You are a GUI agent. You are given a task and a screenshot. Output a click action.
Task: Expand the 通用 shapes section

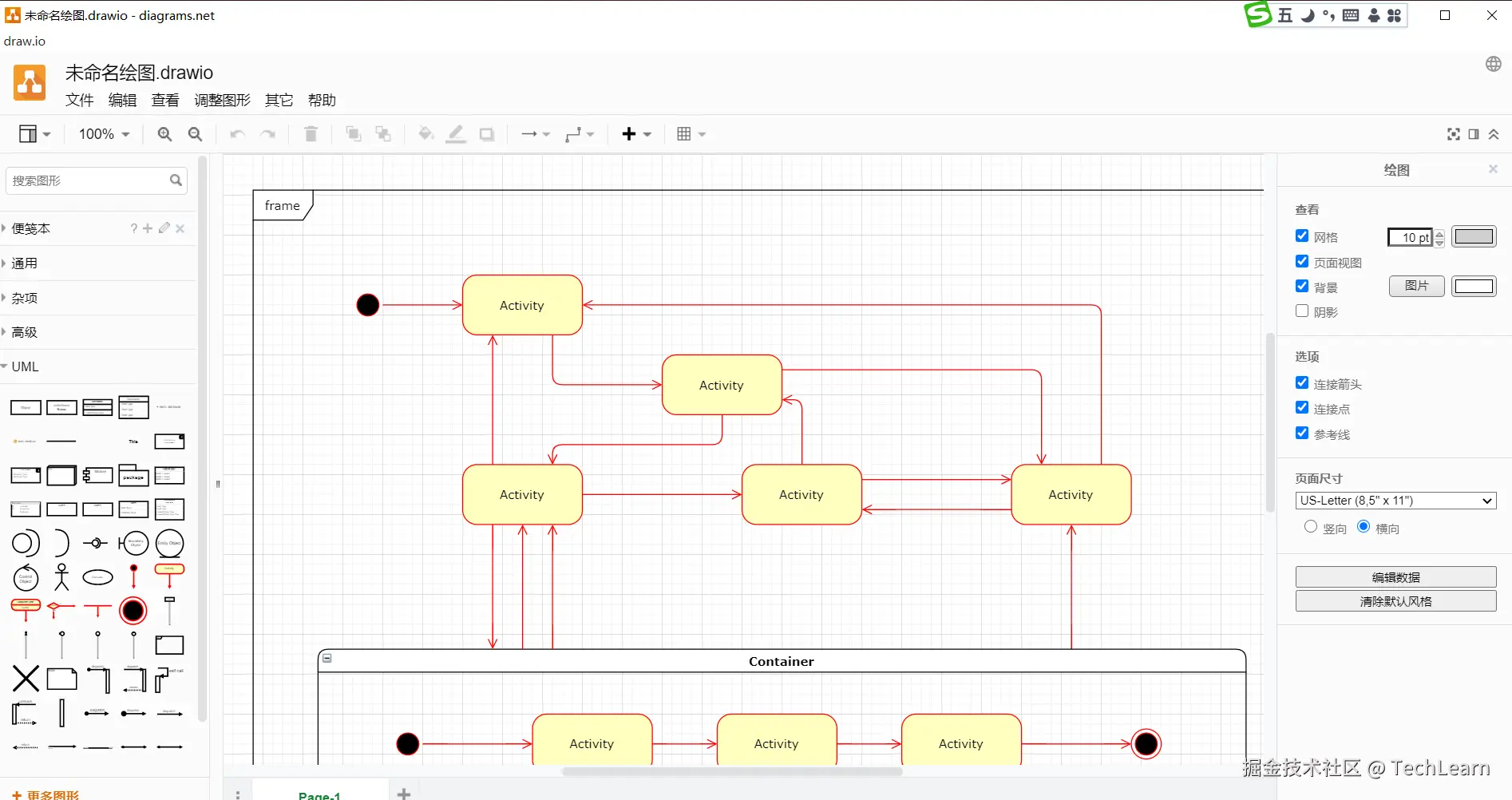click(x=24, y=263)
